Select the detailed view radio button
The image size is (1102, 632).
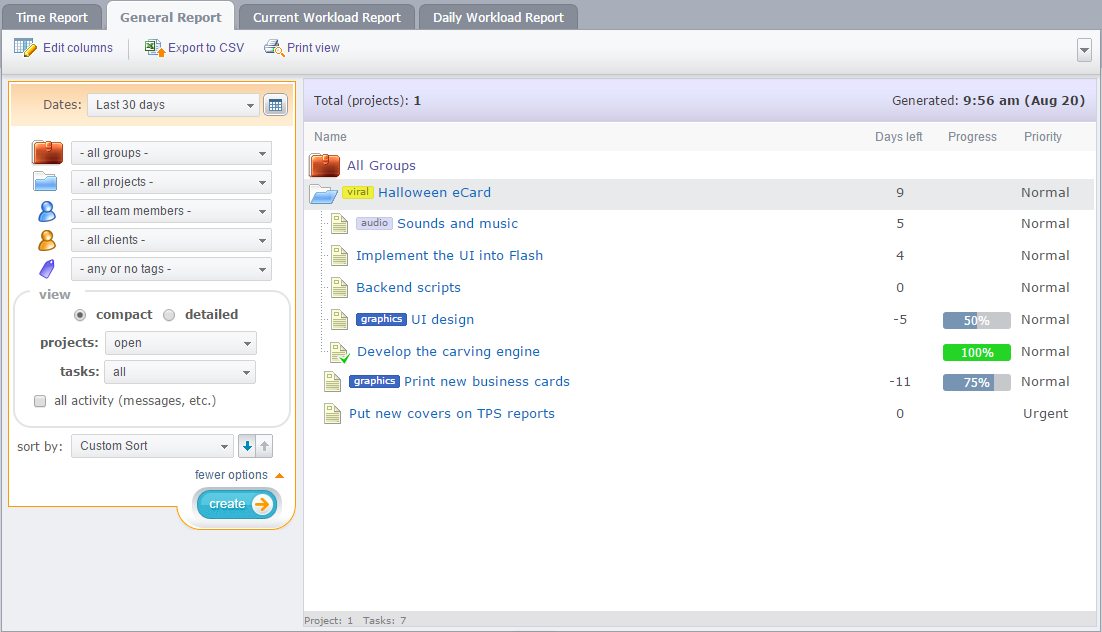coord(169,315)
